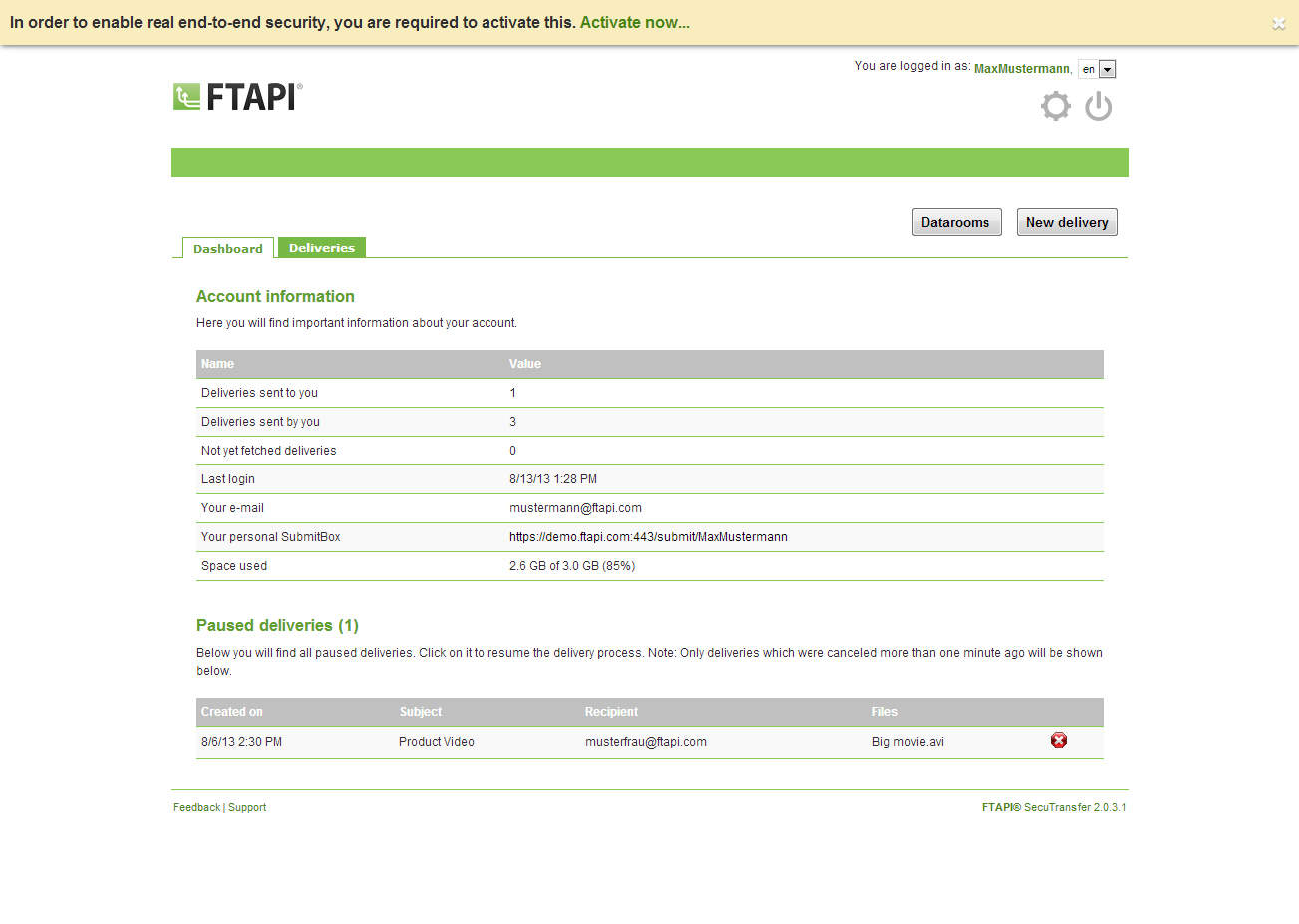This screenshot has width=1299, height=924.
Task: Open the Feedback link
Action: tap(196, 807)
